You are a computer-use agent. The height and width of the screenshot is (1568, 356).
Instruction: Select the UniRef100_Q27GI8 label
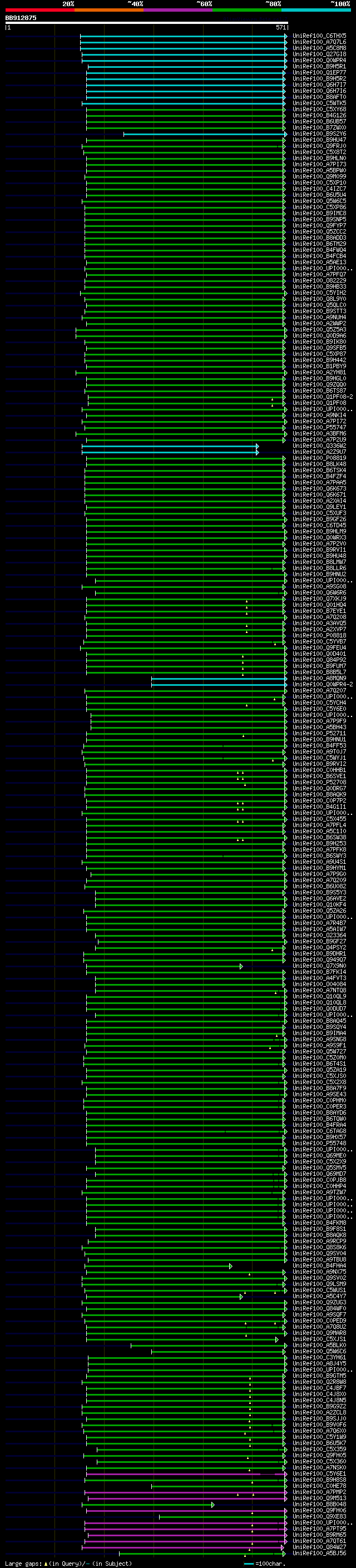pos(319,54)
